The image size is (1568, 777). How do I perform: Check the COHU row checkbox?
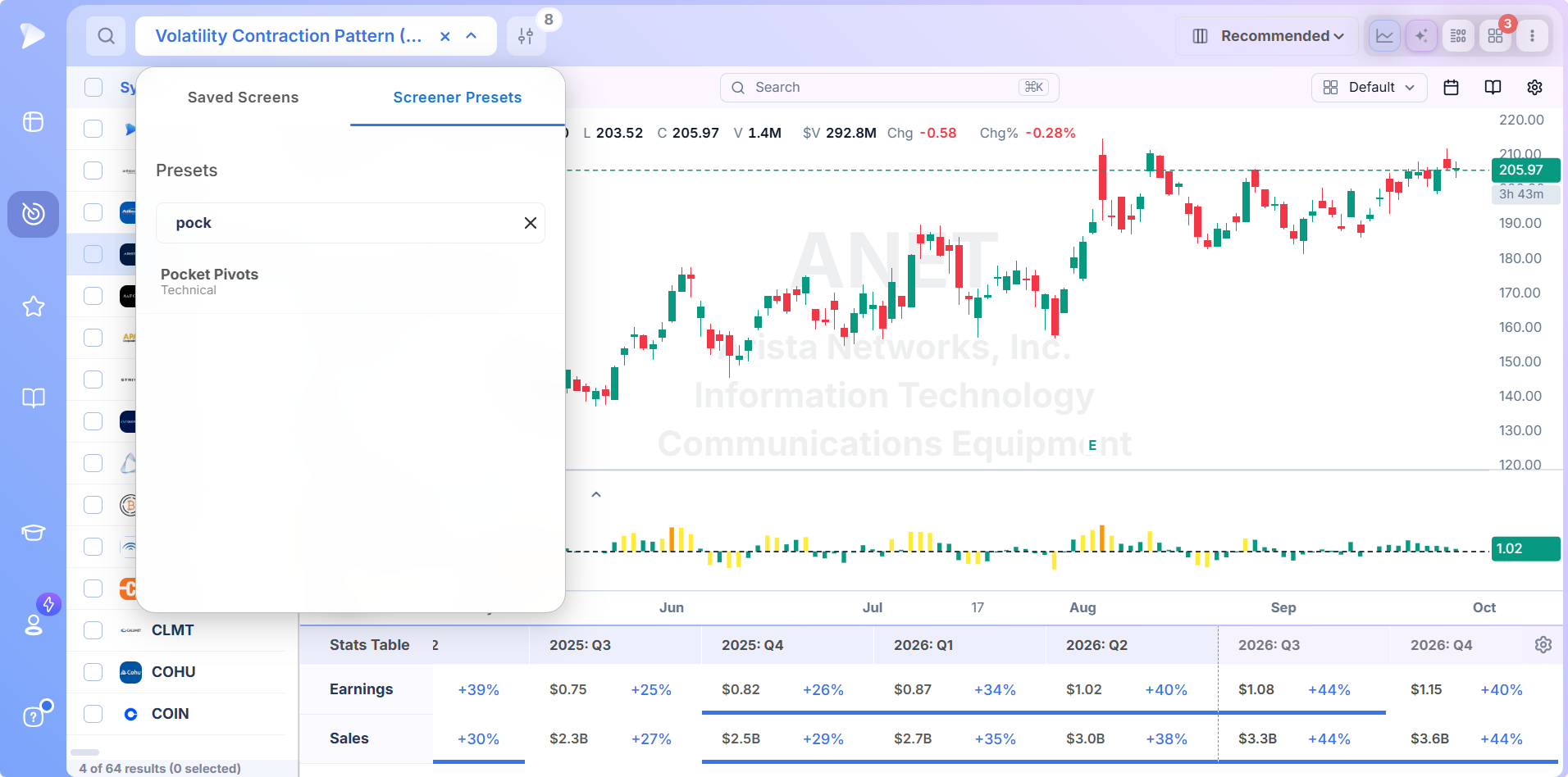[93, 672]
